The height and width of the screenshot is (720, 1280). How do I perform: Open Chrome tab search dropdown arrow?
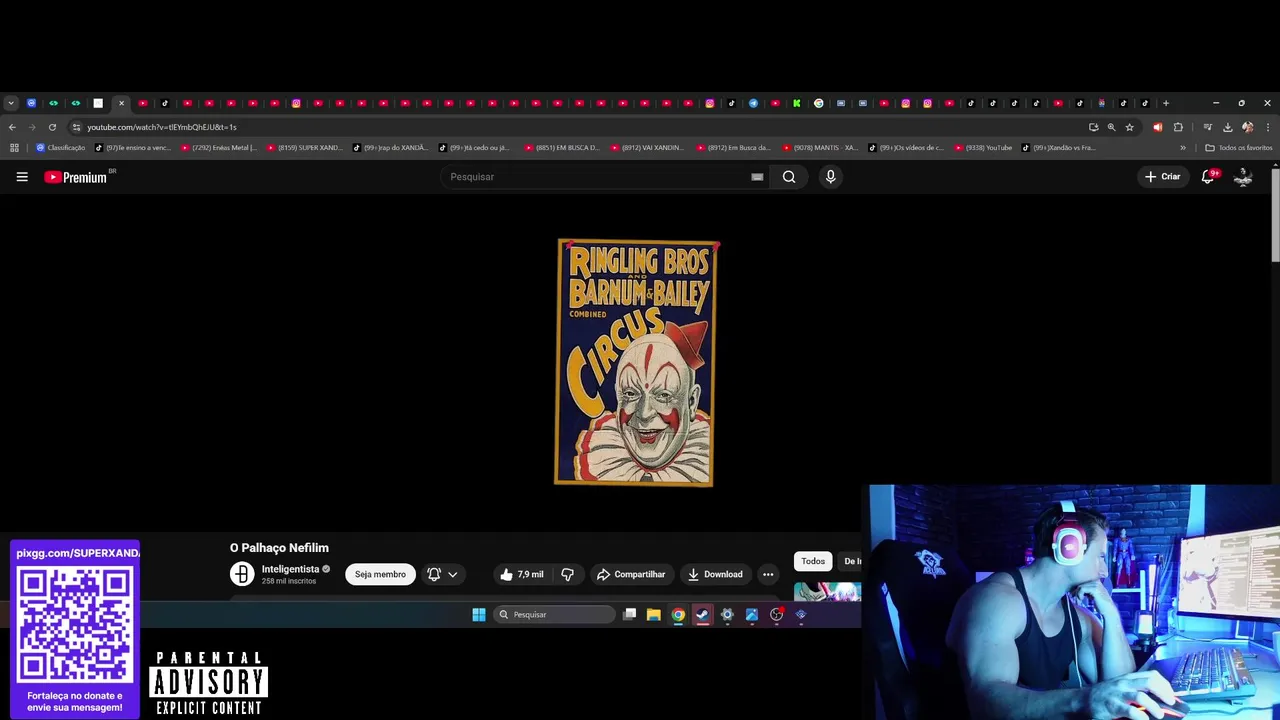click(10, 103)
